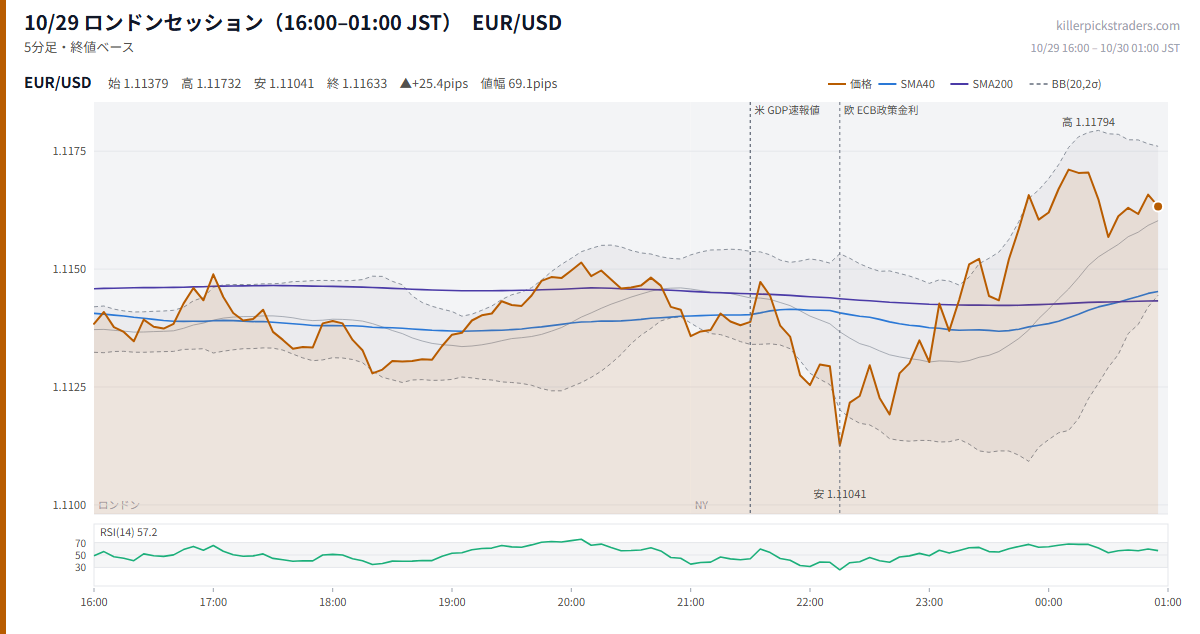The image size is (1200, 634).
Task: Click the 5分足・終値ベース subtitle
Action: (79, 47)
